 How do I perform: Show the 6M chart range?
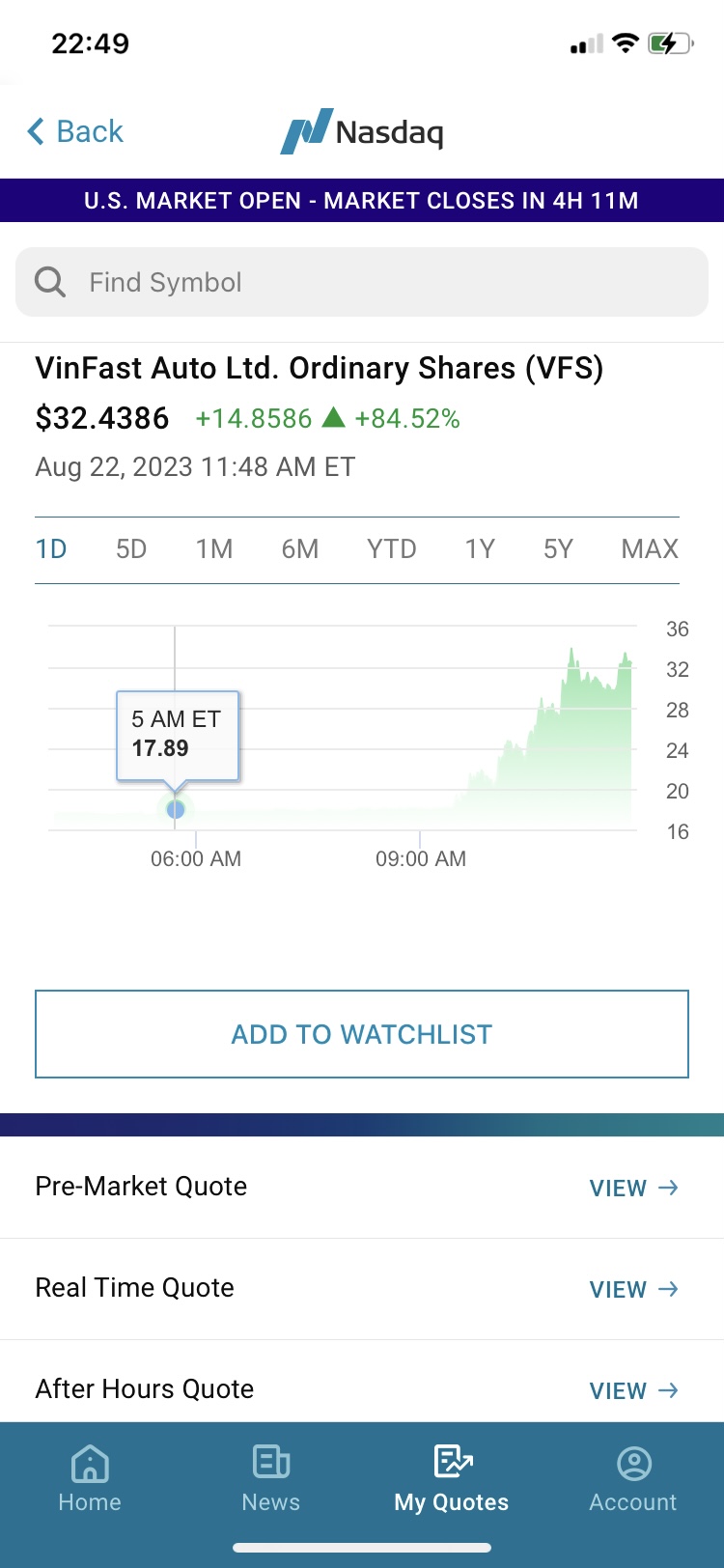click(x=300, y=549)
